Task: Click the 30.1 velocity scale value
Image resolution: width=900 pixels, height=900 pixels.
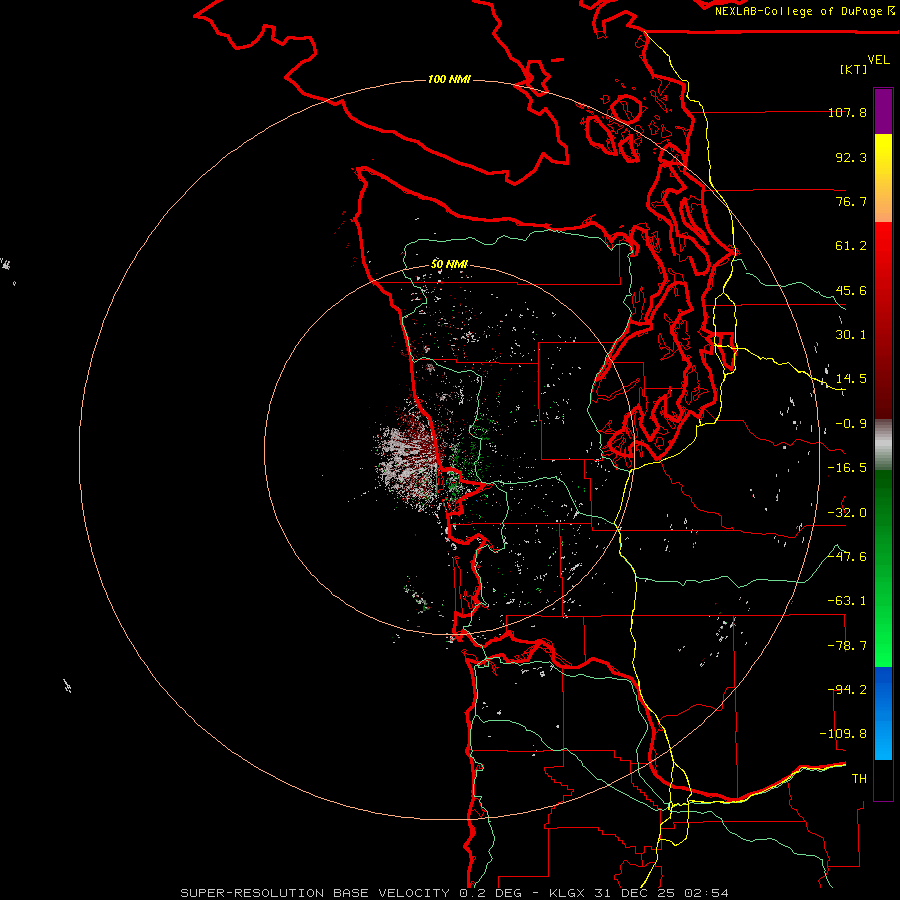Action: coord(851,335)
